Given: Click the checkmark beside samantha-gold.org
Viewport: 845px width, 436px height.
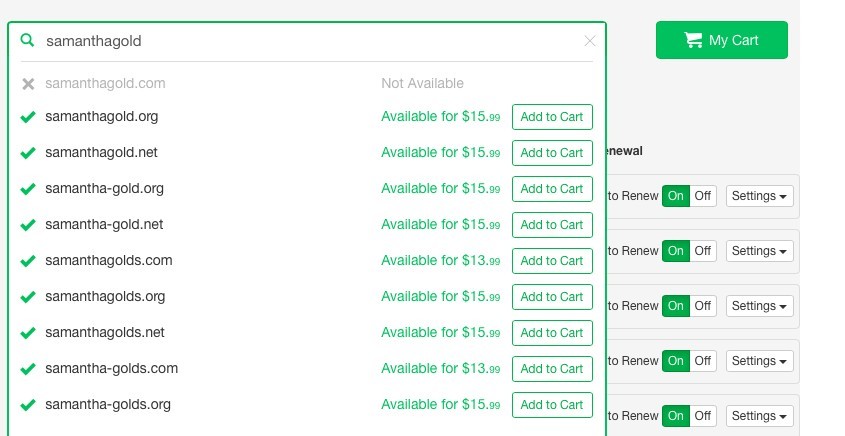Looking at the screenshot, I should coord(28,189).
